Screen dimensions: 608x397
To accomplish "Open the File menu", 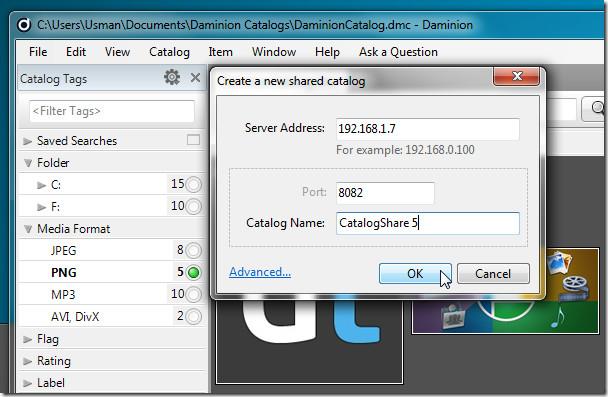I will tap(38, 52).
